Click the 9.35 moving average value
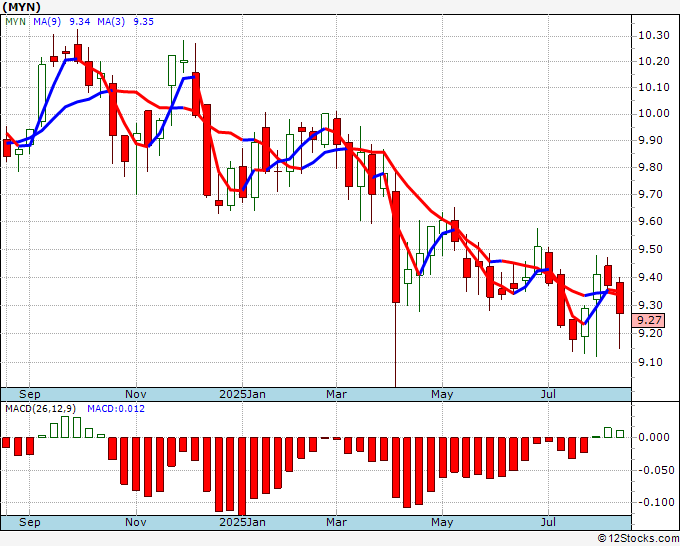The image size is (680, 546). point(144,22)
